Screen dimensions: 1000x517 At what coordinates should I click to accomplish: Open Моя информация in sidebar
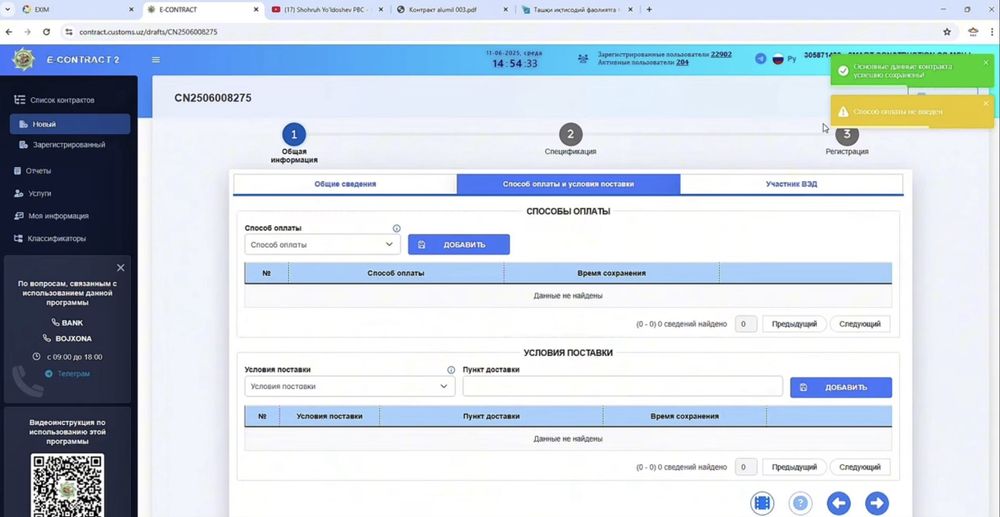(x=58, y=216)
